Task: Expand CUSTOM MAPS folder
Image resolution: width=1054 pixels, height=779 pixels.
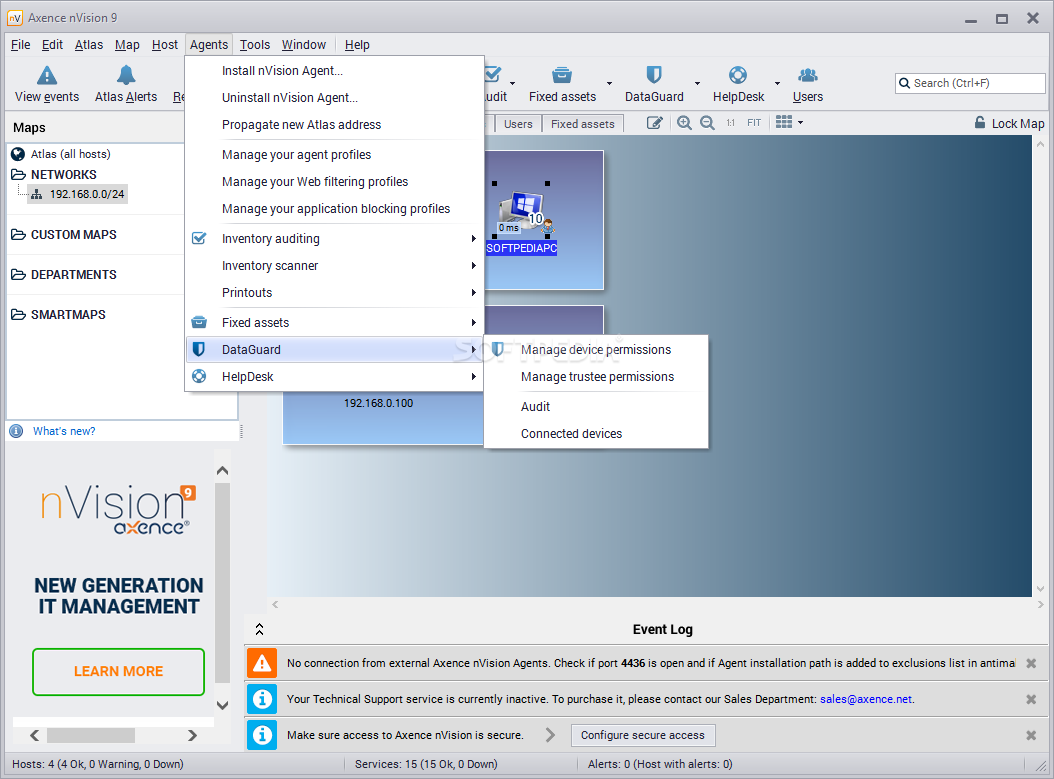Action: pos(18,235)
